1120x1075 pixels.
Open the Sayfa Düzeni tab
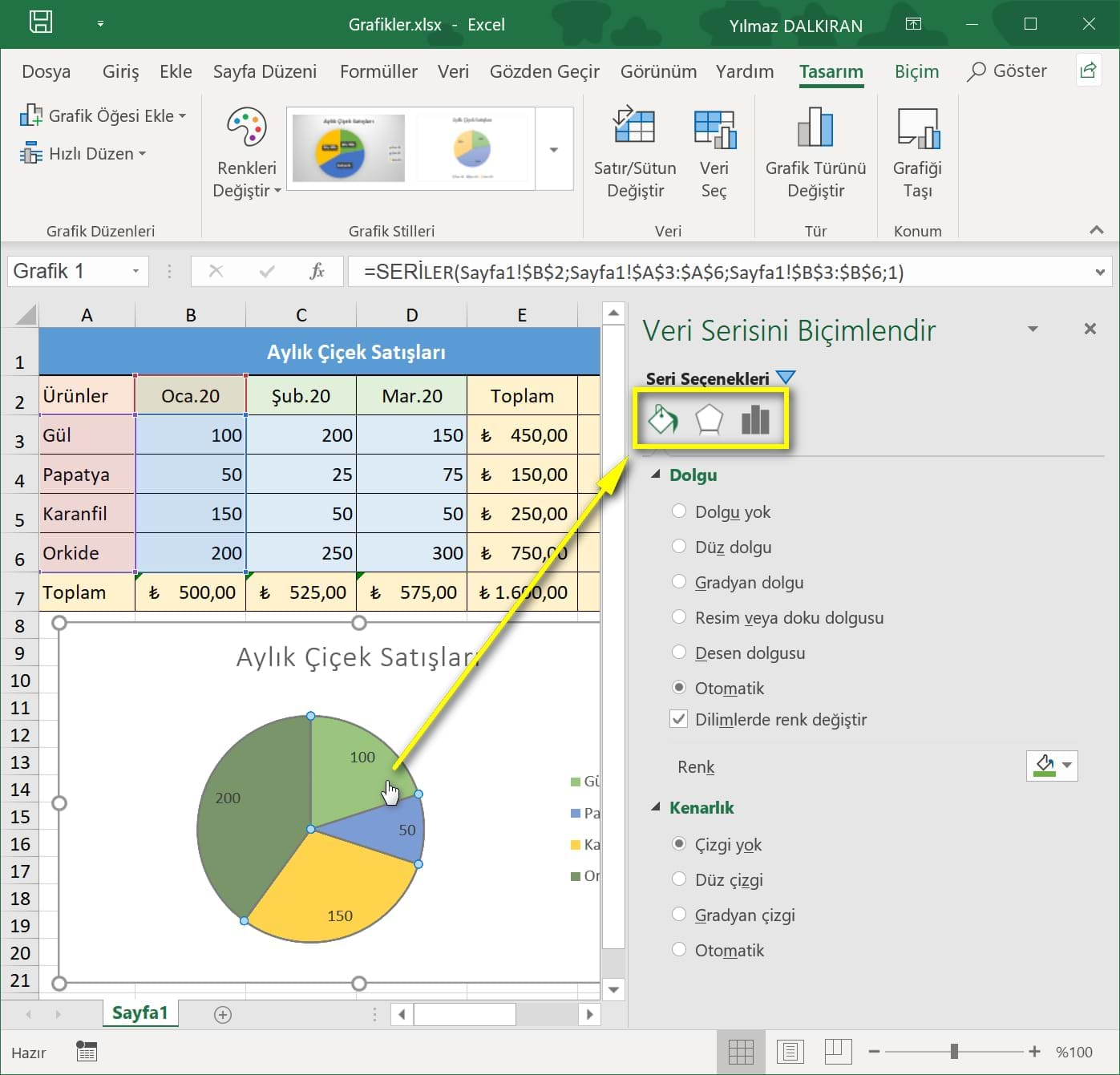pyautogui.click(x=265, y=71)
